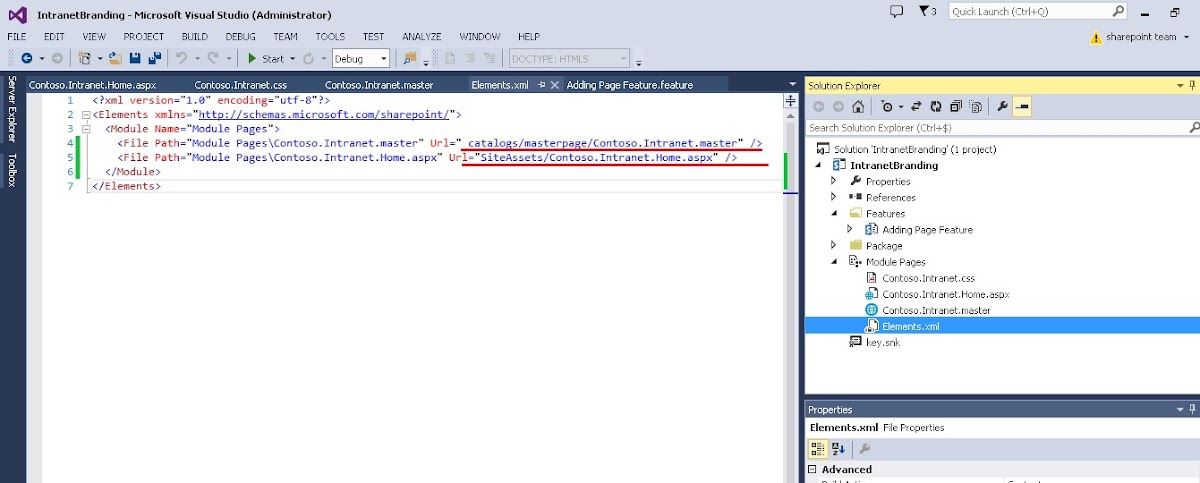Click Solution Explorer Pending Changes Filter icon
Viewport: 1200px width, 483px height.
click(889, 106)
